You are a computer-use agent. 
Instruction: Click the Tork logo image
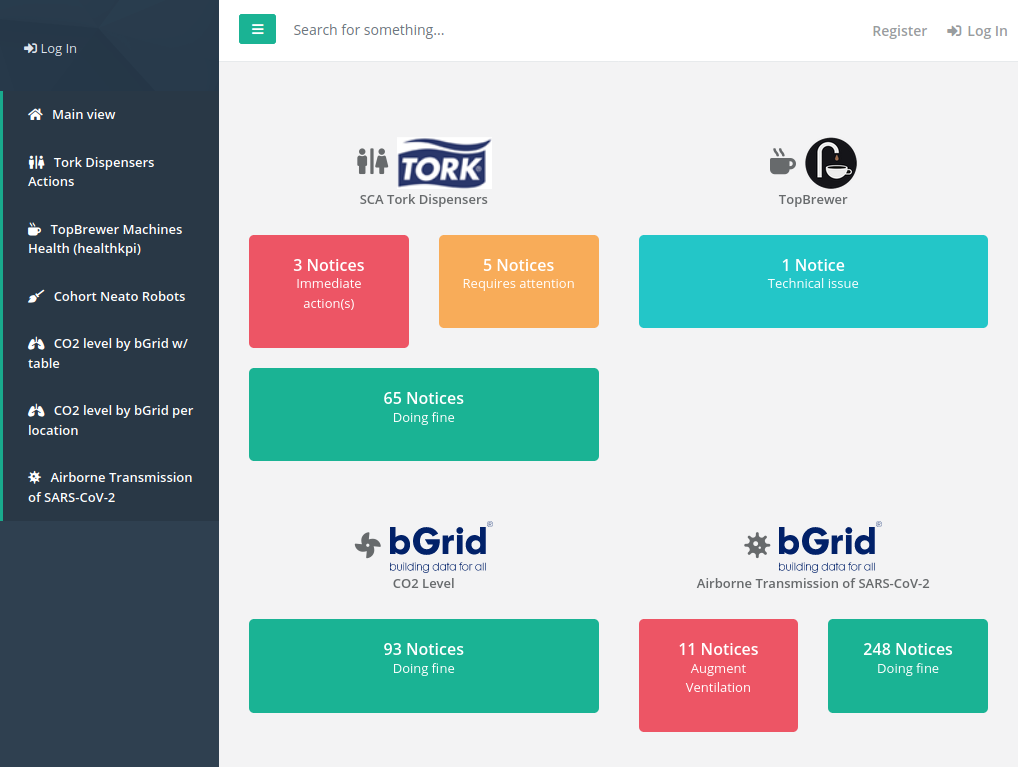[x=444, y=163]
